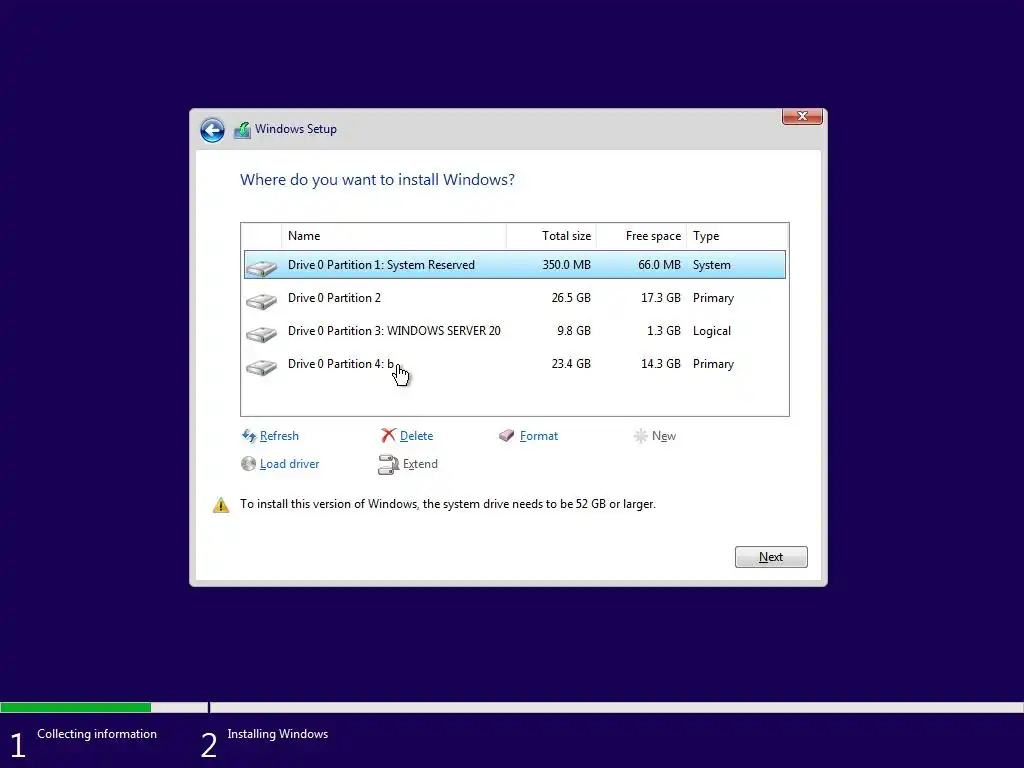The image size is (1024, 768).
Task: Click the 9.8 GB total size cell
Action: click(x=573, y=331)
